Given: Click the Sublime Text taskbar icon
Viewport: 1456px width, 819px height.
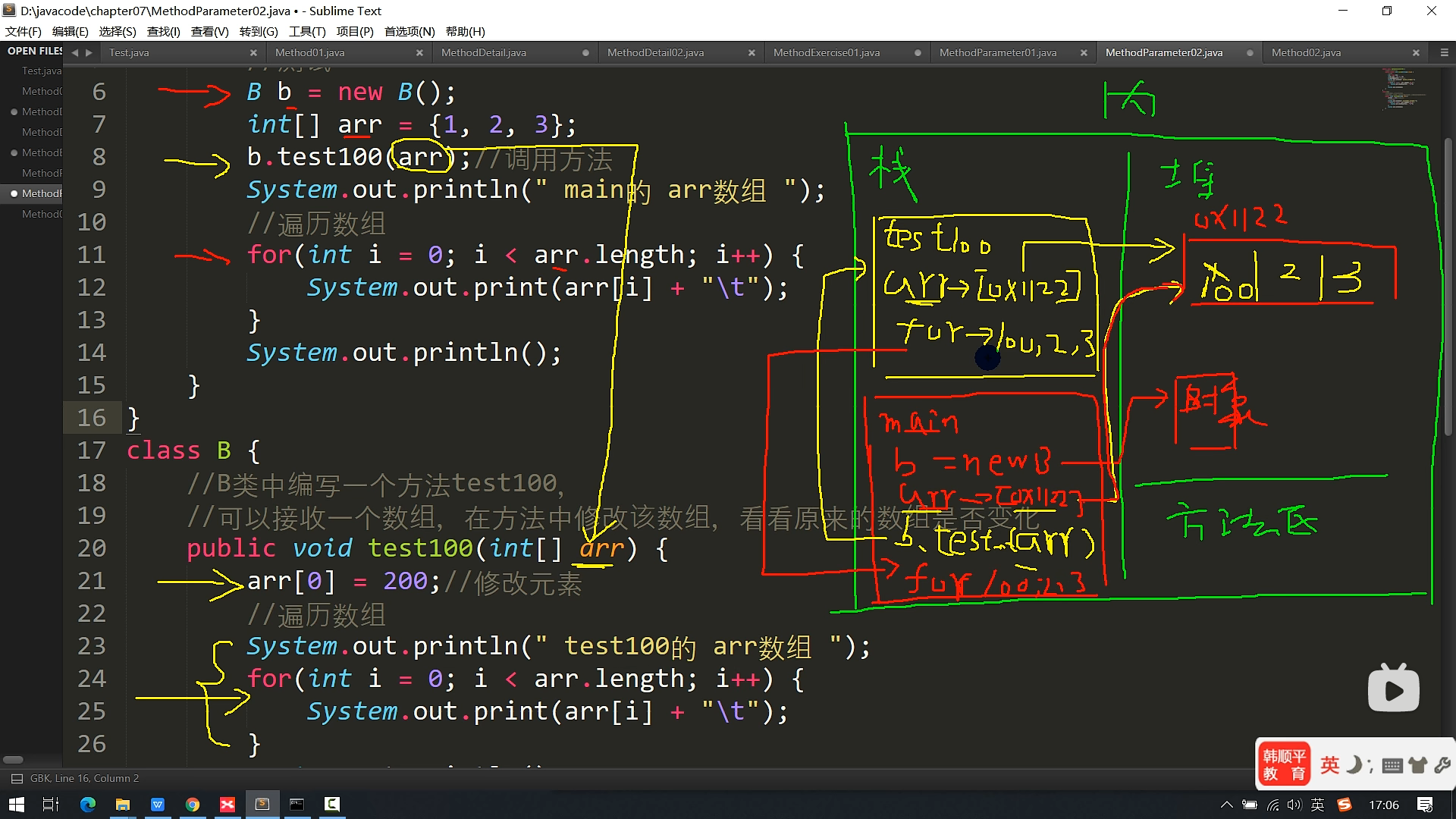Looking at the screenshot, I should pos(262,804).
